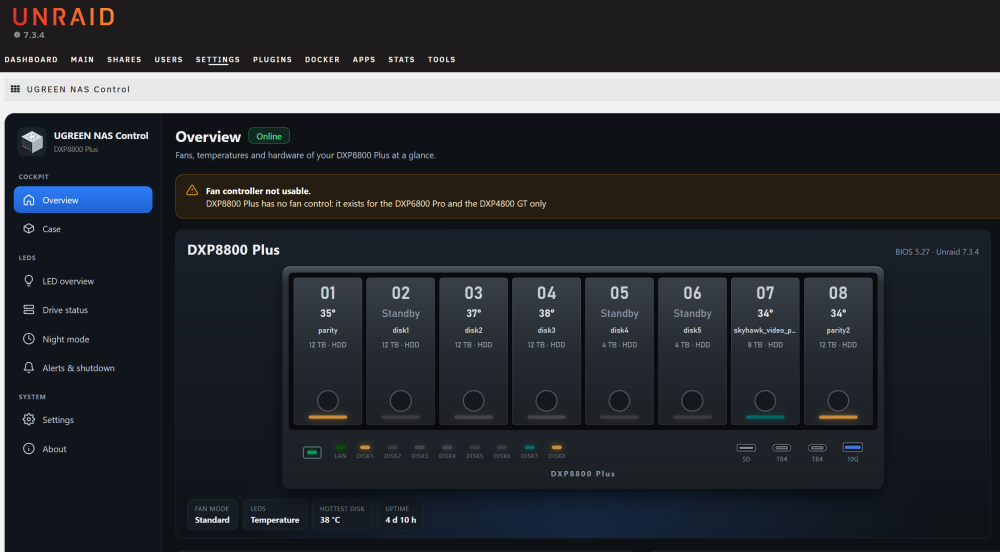Click the Online status badge

pyautogui.click(x=269, y=136)
